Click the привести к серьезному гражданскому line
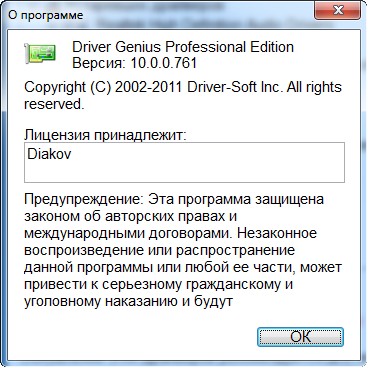The height and width of the screenshot is (368, 368). [159, 285]
